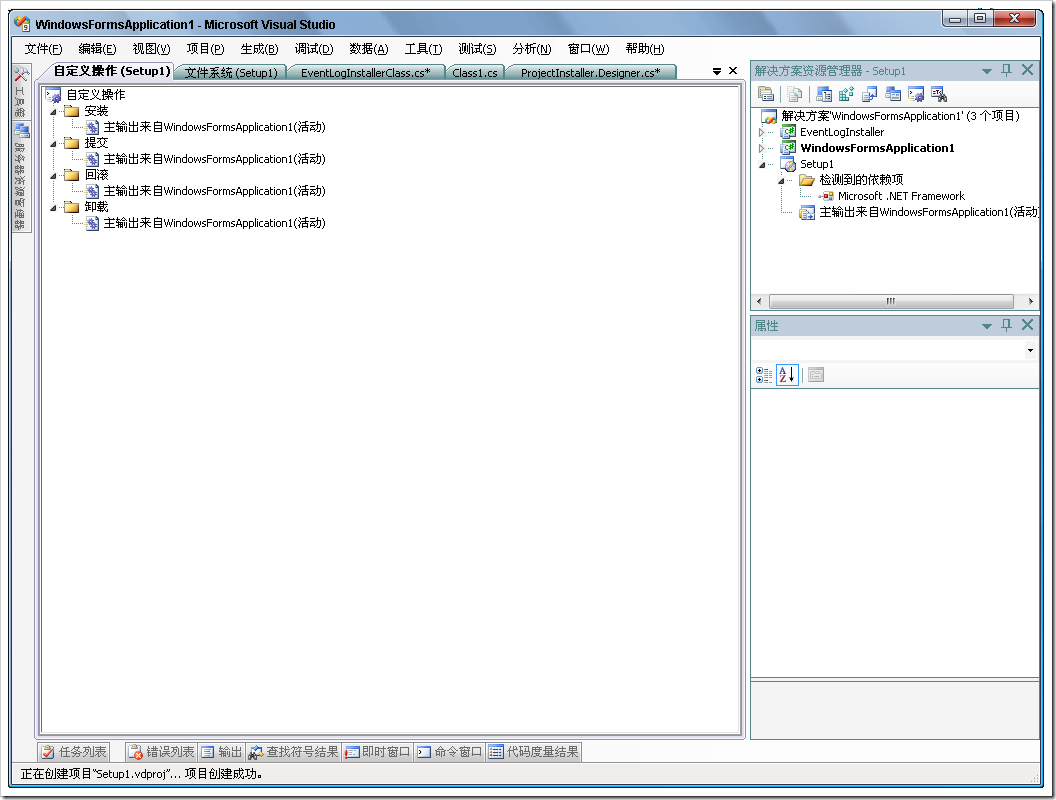Close the 解决方案资源管理器 panel
1056x800 pixels.
click(1027, 70)
